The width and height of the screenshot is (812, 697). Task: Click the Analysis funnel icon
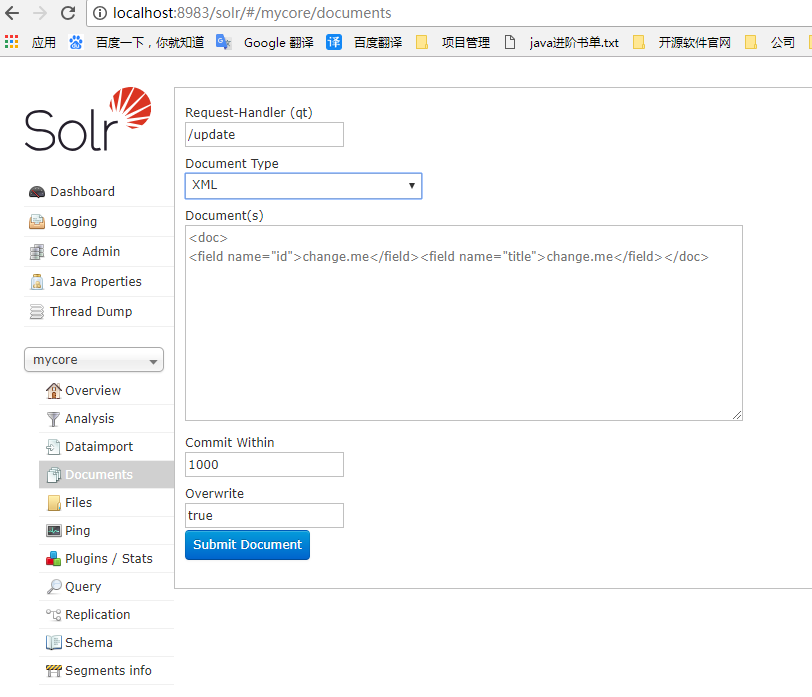click(53, 419)
